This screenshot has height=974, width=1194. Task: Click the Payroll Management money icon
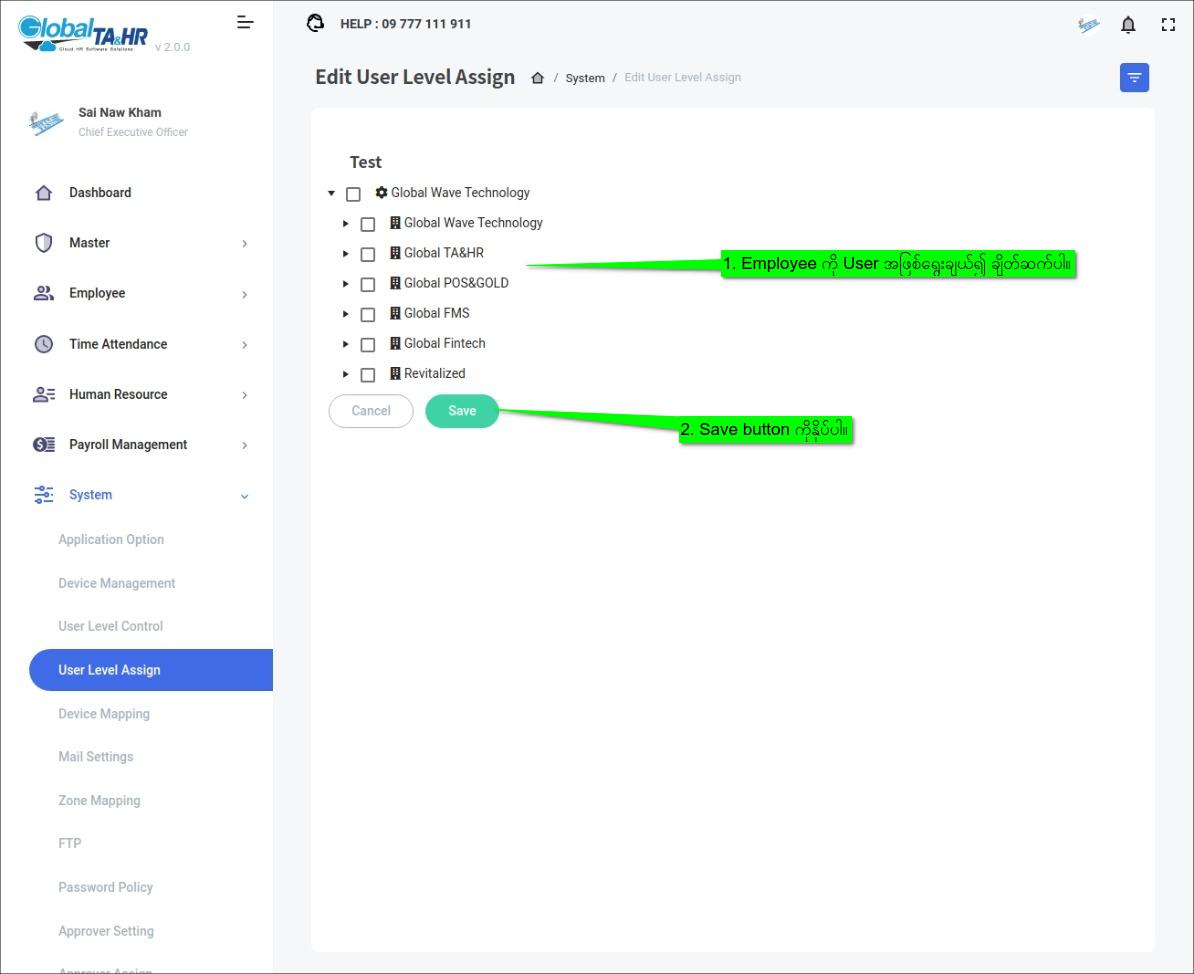(x=44, y=445)
